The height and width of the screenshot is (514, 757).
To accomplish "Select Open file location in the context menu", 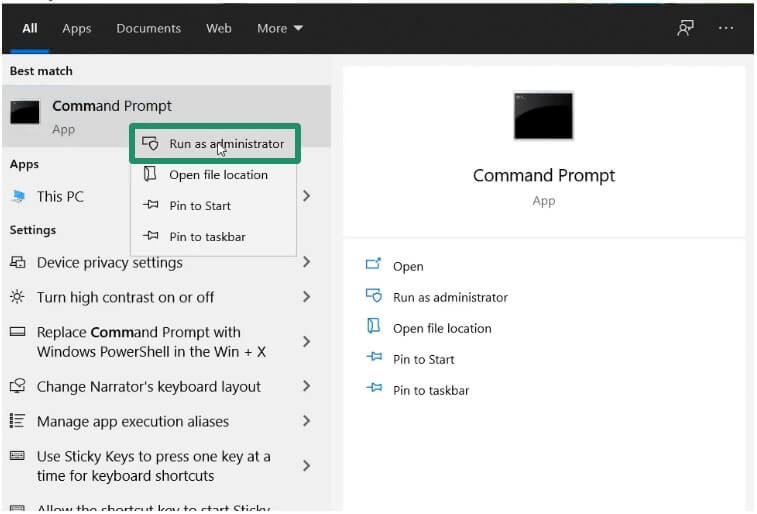I will (x=217, y=175).
